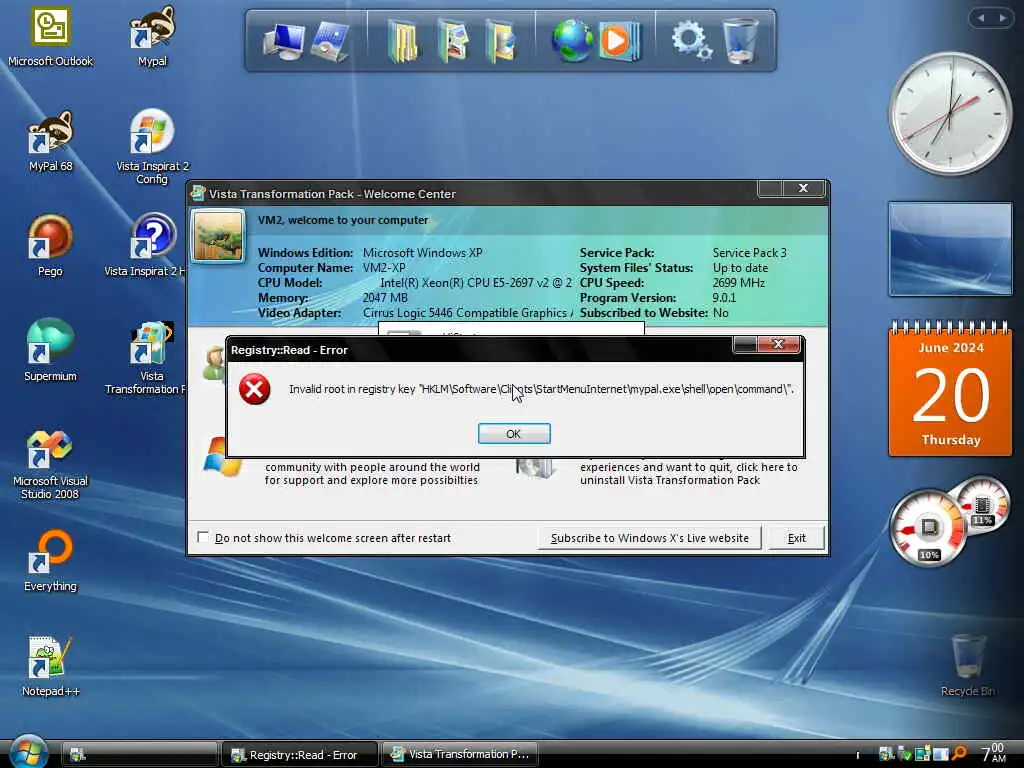The image size is (1024, 768).
Task: Open Microsoft Outlook desktop icon
Action: click(50, 37)
